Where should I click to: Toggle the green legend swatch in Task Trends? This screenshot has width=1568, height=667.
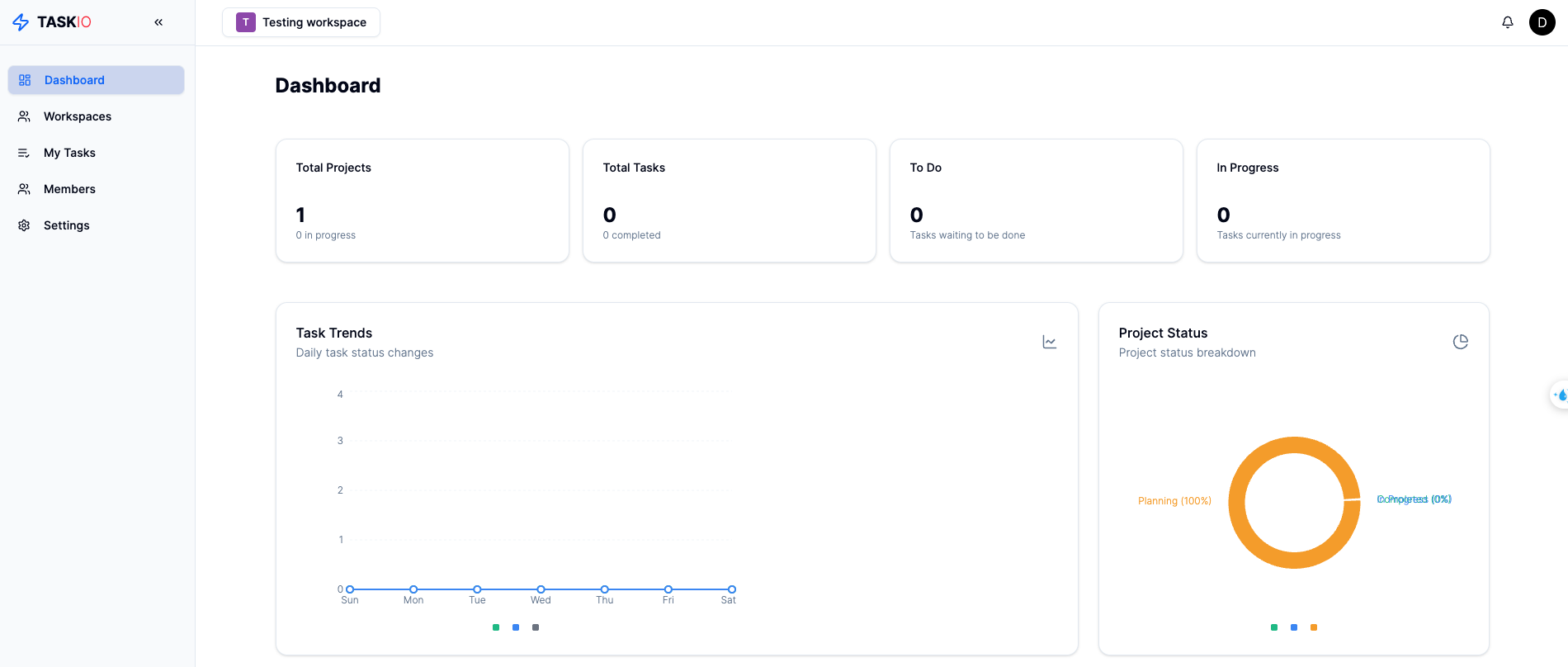point(496,627)
